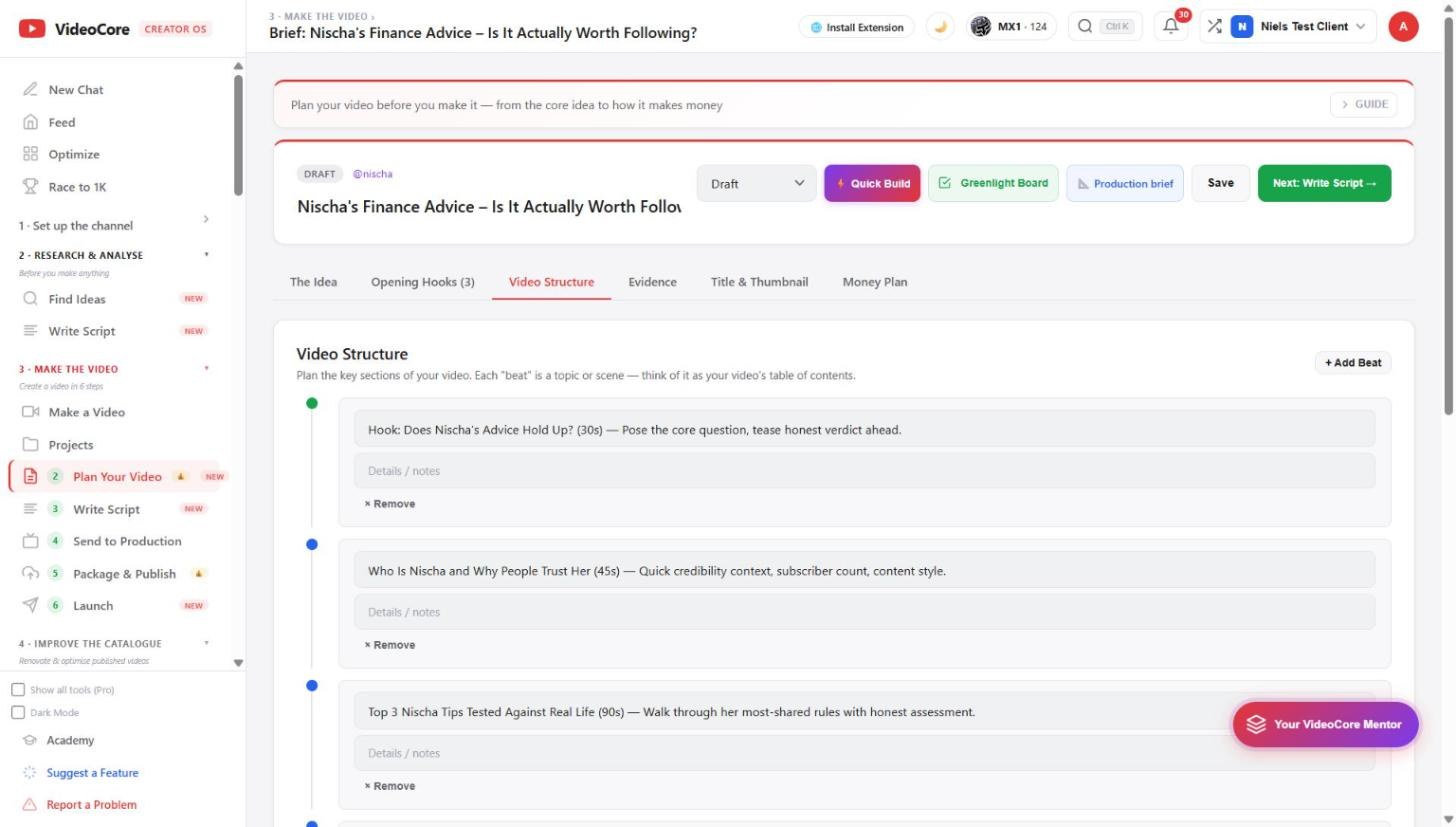Click the sidebar scrollbar thumb
This screenshot has width=1456, height=827.
[238, 135]
